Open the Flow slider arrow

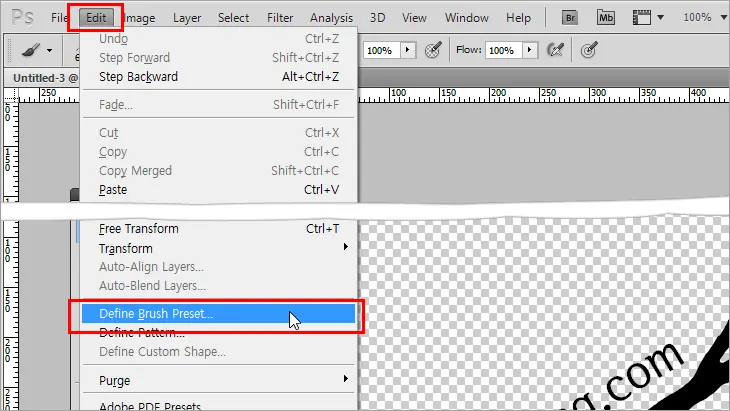[529, 50]
